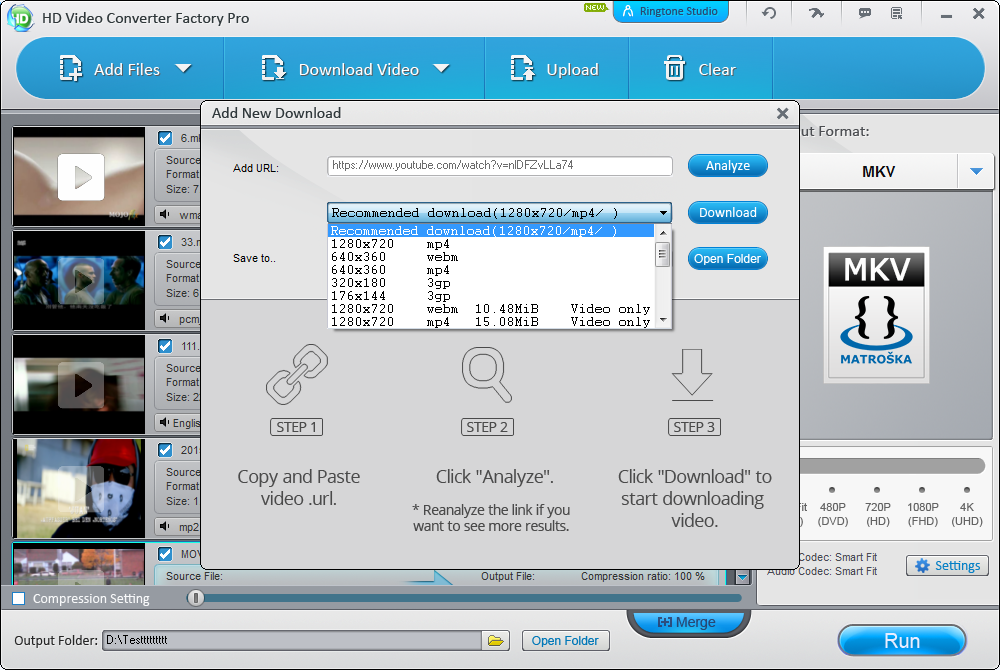Click the HD Video Converter app logo
The width and height of the screenshot is (1000, 670).
point(20,18)
